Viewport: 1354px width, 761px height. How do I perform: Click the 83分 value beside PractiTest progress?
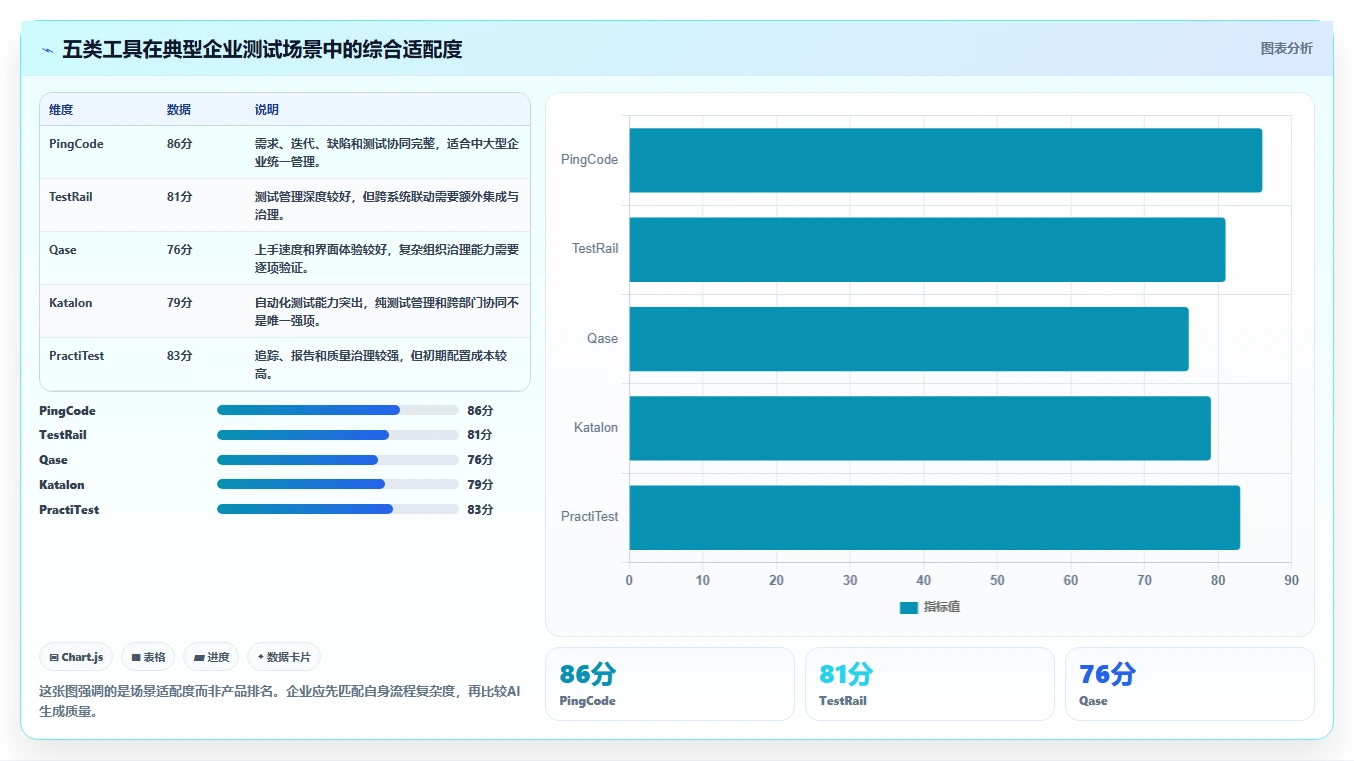pos(480,510)
